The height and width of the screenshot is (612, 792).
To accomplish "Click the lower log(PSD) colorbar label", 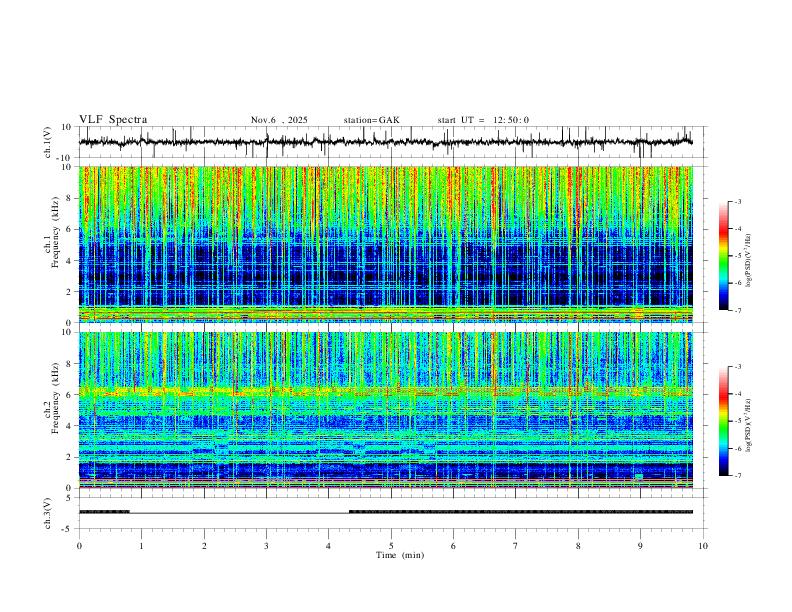I will 748,425.
